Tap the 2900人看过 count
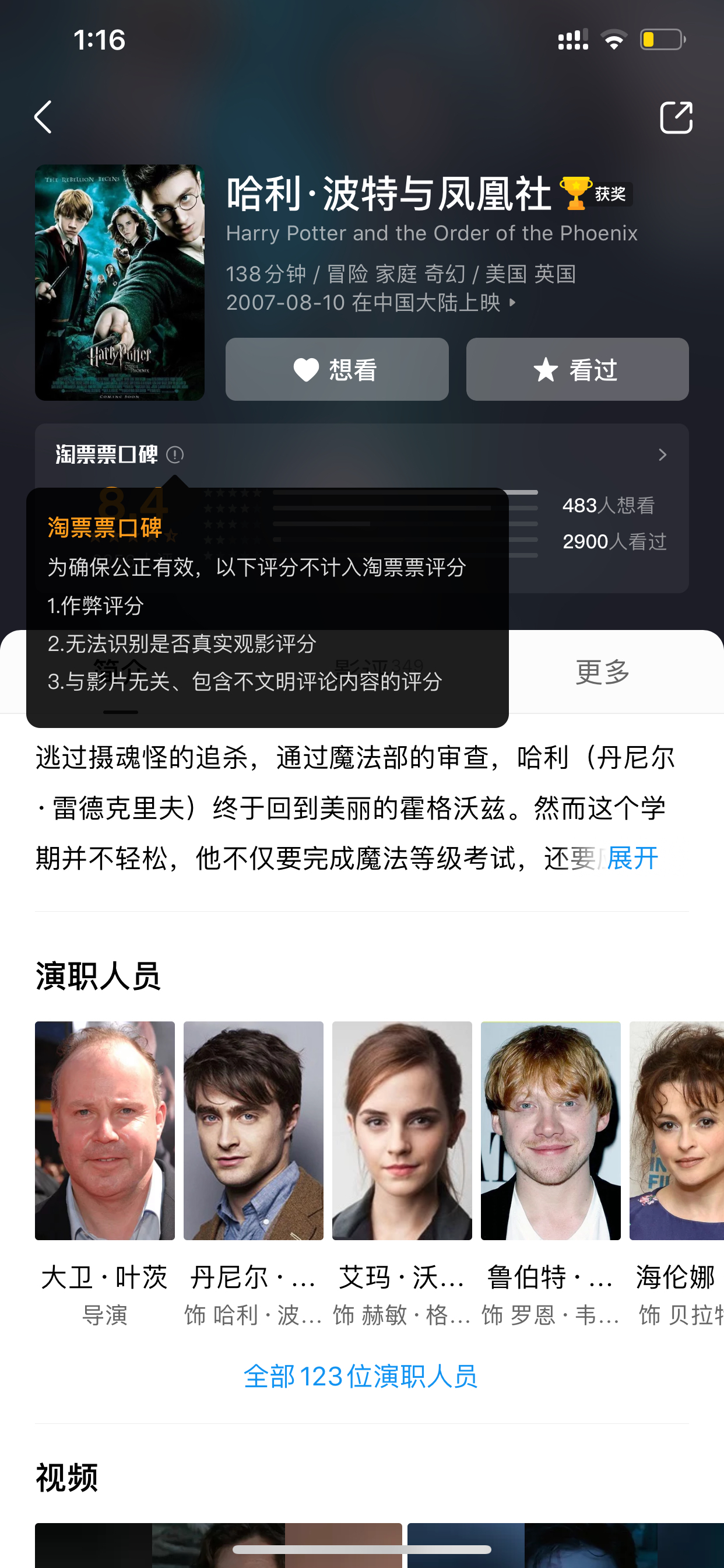This screenshot has height=1568, width=724. tap(614, 541)
